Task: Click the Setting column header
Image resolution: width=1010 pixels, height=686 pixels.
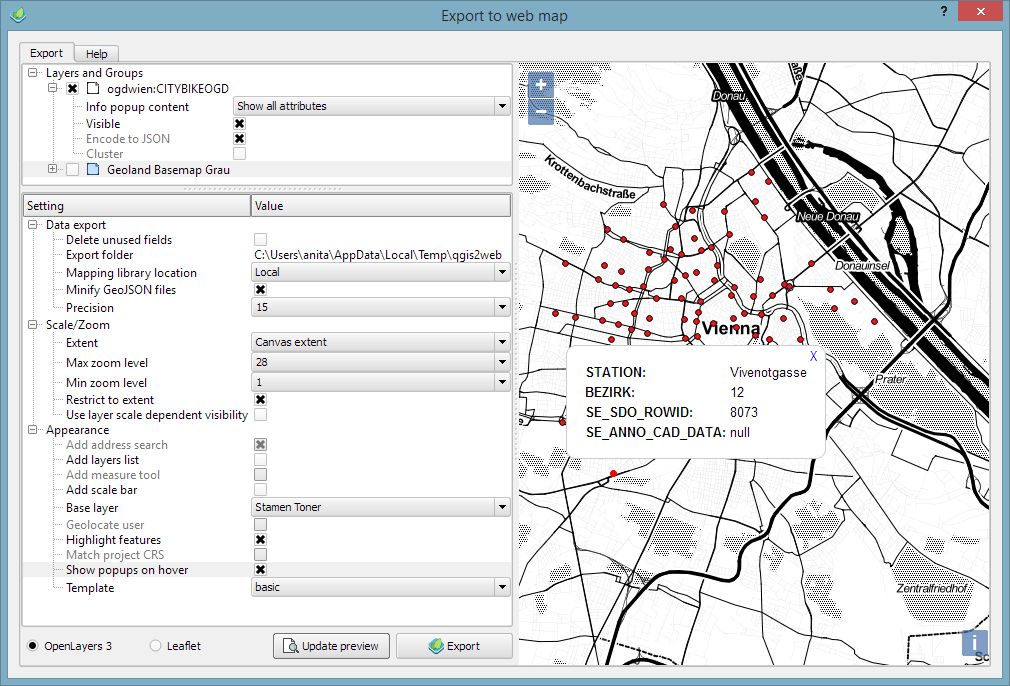Action: pyautogui.click(x=137, y=205)
